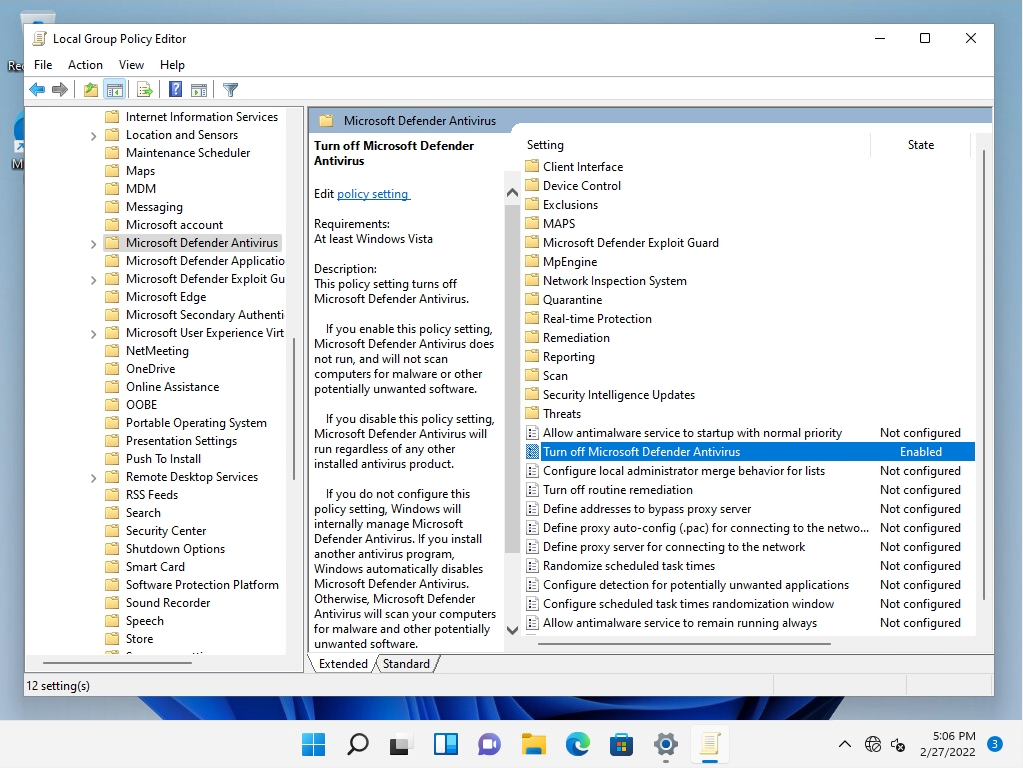Click the volume icon in system tray
Image resolution: width=1023 pixels, height=768 pixels.
[x=898, y=744]
